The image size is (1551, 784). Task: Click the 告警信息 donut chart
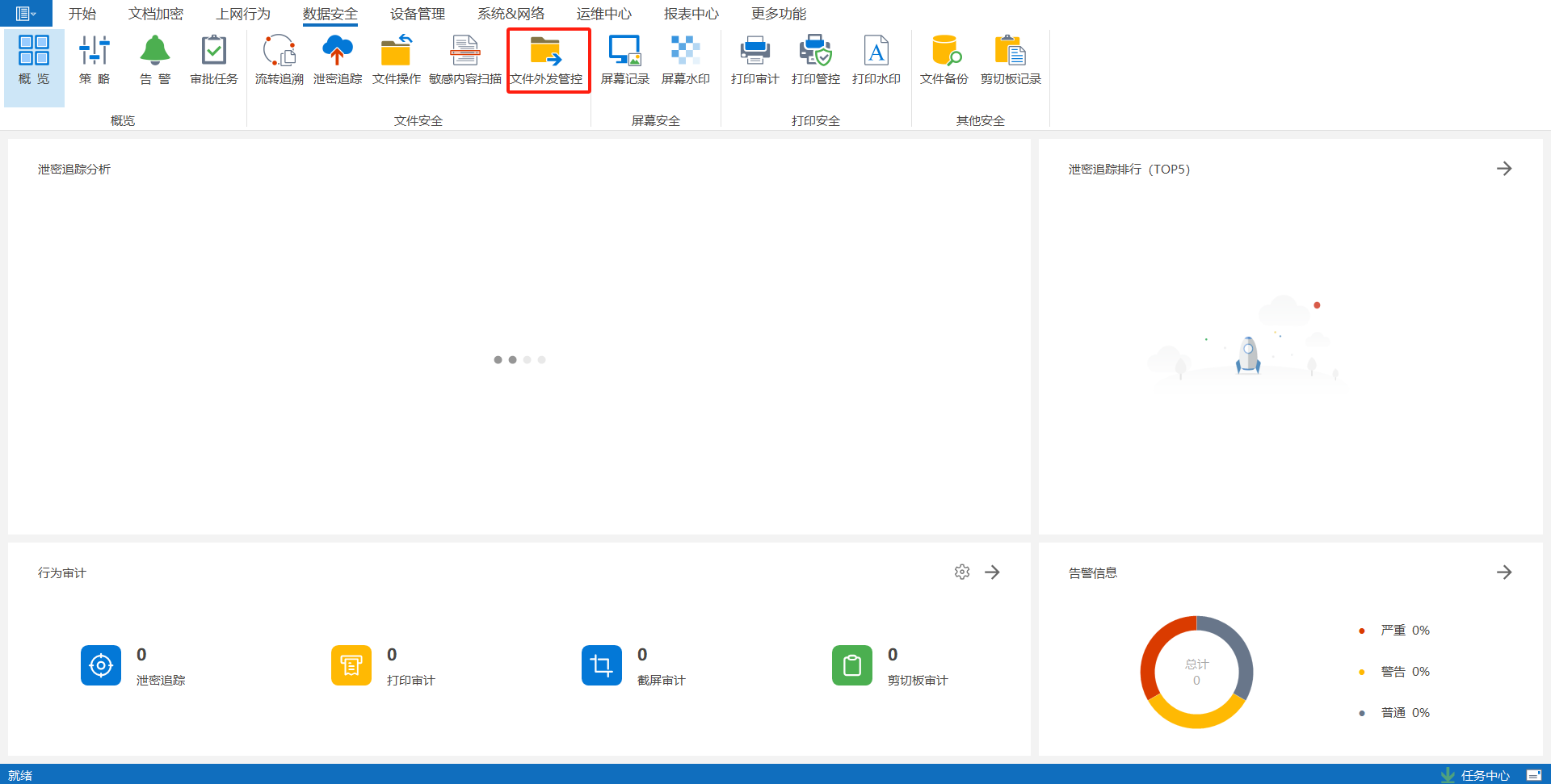click(x=1196, y=672)
